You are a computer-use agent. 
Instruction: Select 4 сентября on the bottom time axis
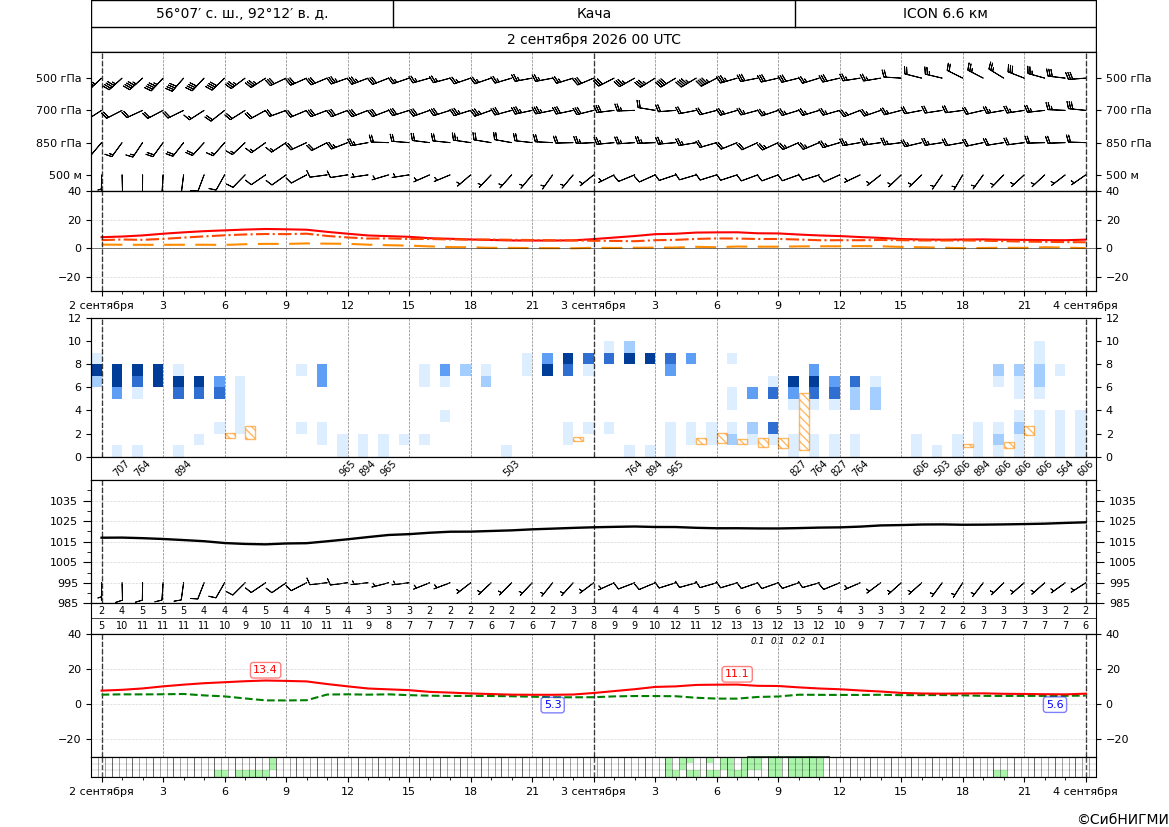click(1085, 791)
